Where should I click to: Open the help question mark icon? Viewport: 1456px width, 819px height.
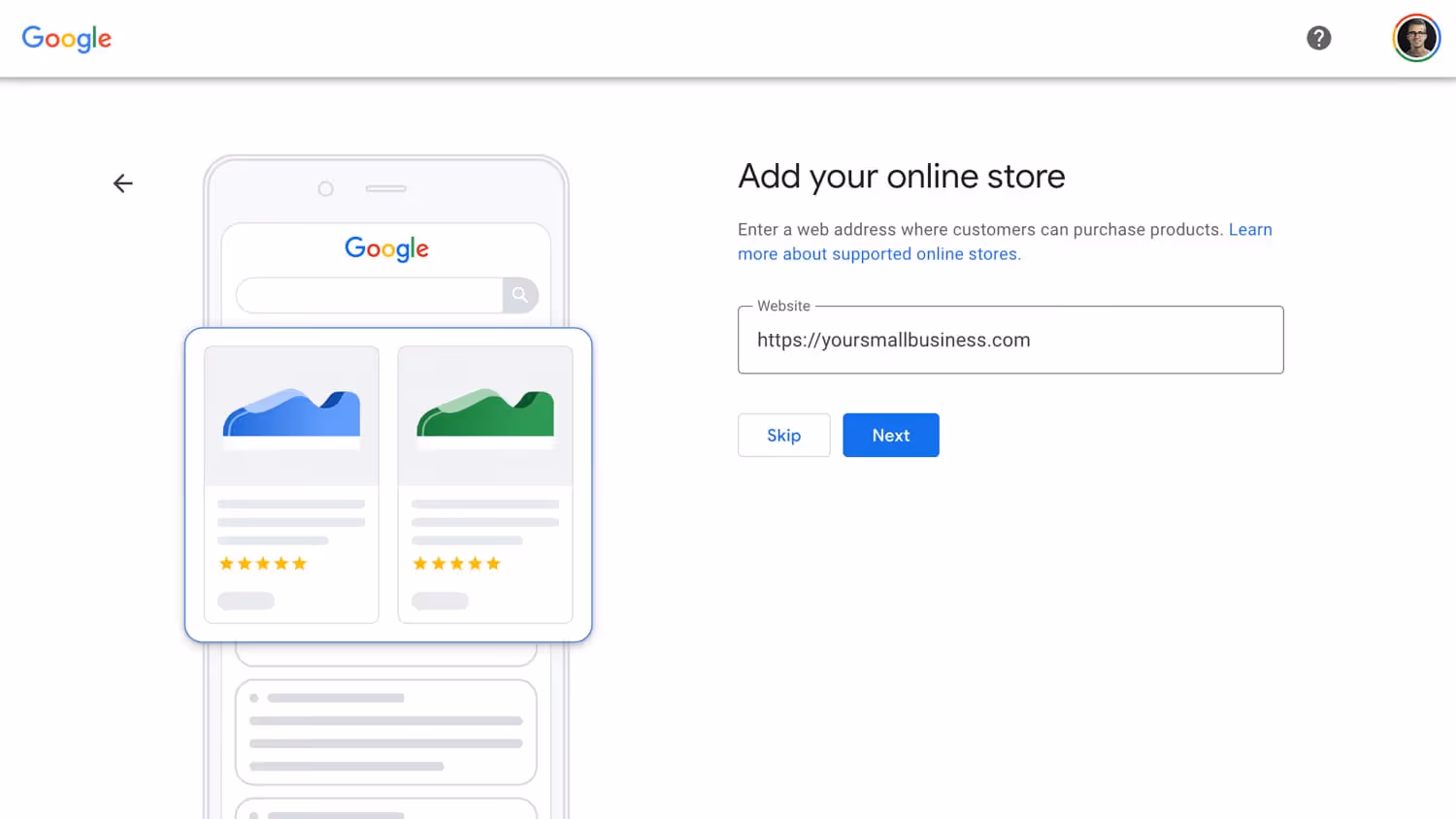tap(1318, 38)
